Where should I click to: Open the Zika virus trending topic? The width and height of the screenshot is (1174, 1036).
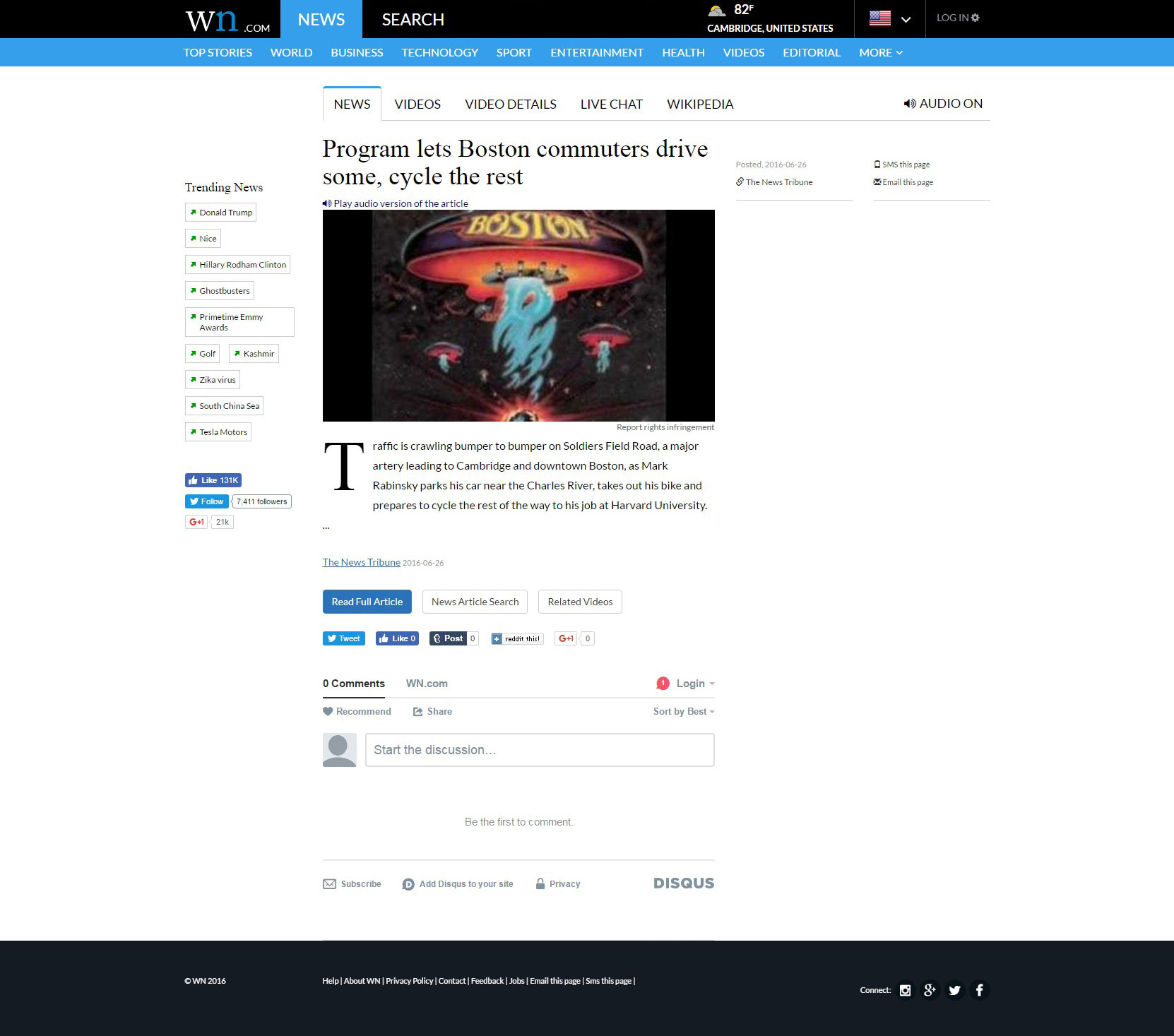[212, 380]
